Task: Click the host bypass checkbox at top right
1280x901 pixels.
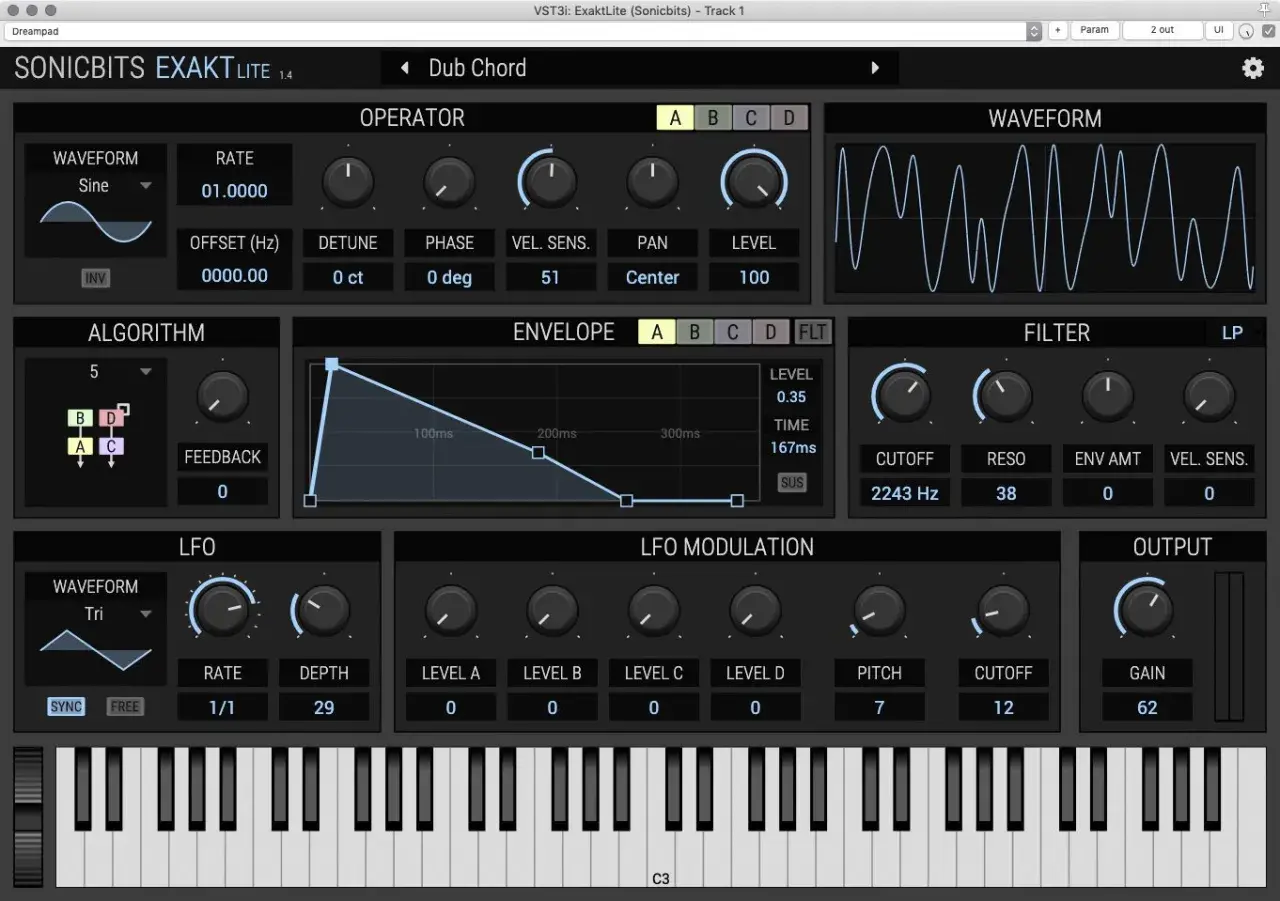Action: click(1268, 31)
